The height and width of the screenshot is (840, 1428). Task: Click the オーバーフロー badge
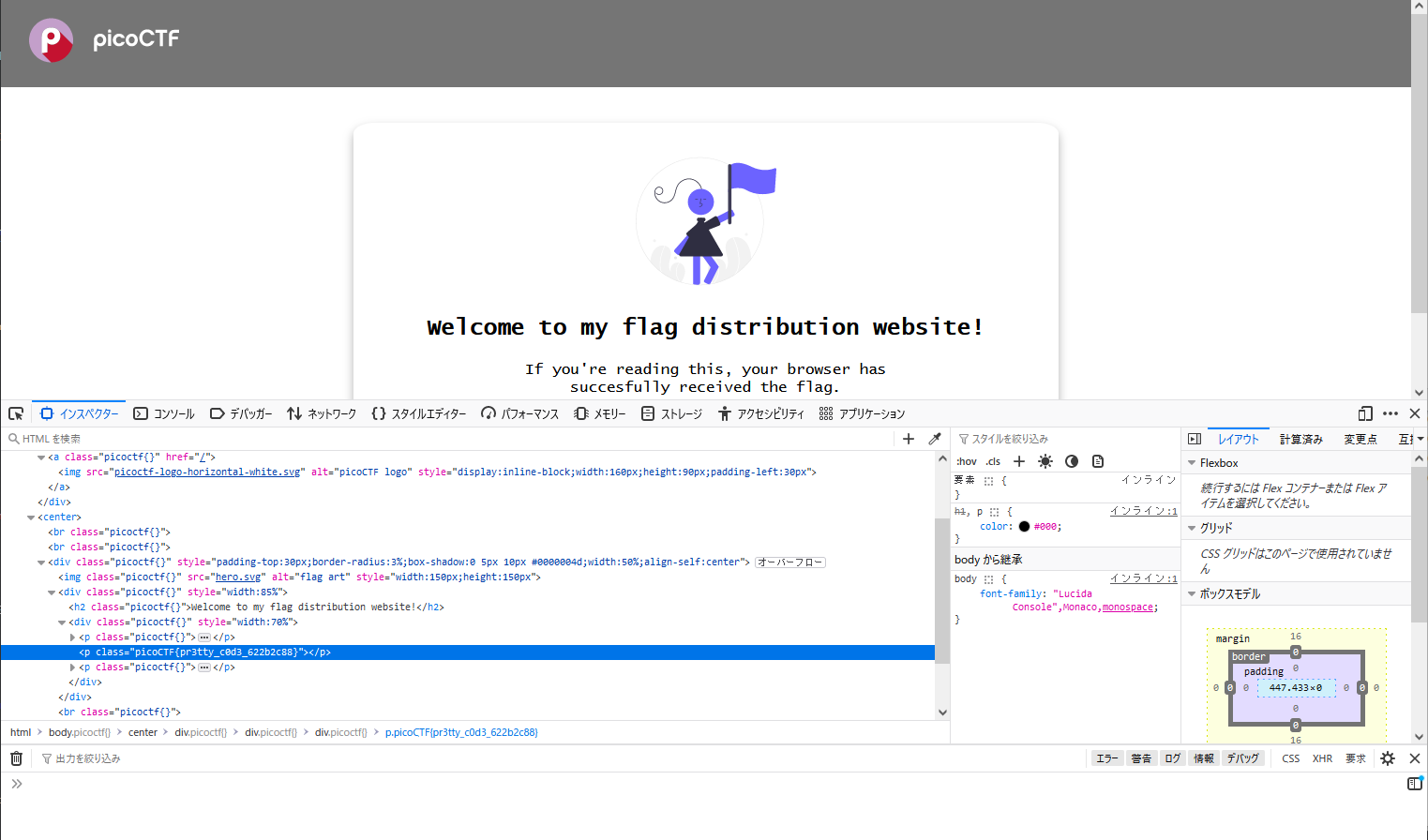pyautogui.click(x=790, y=562)
